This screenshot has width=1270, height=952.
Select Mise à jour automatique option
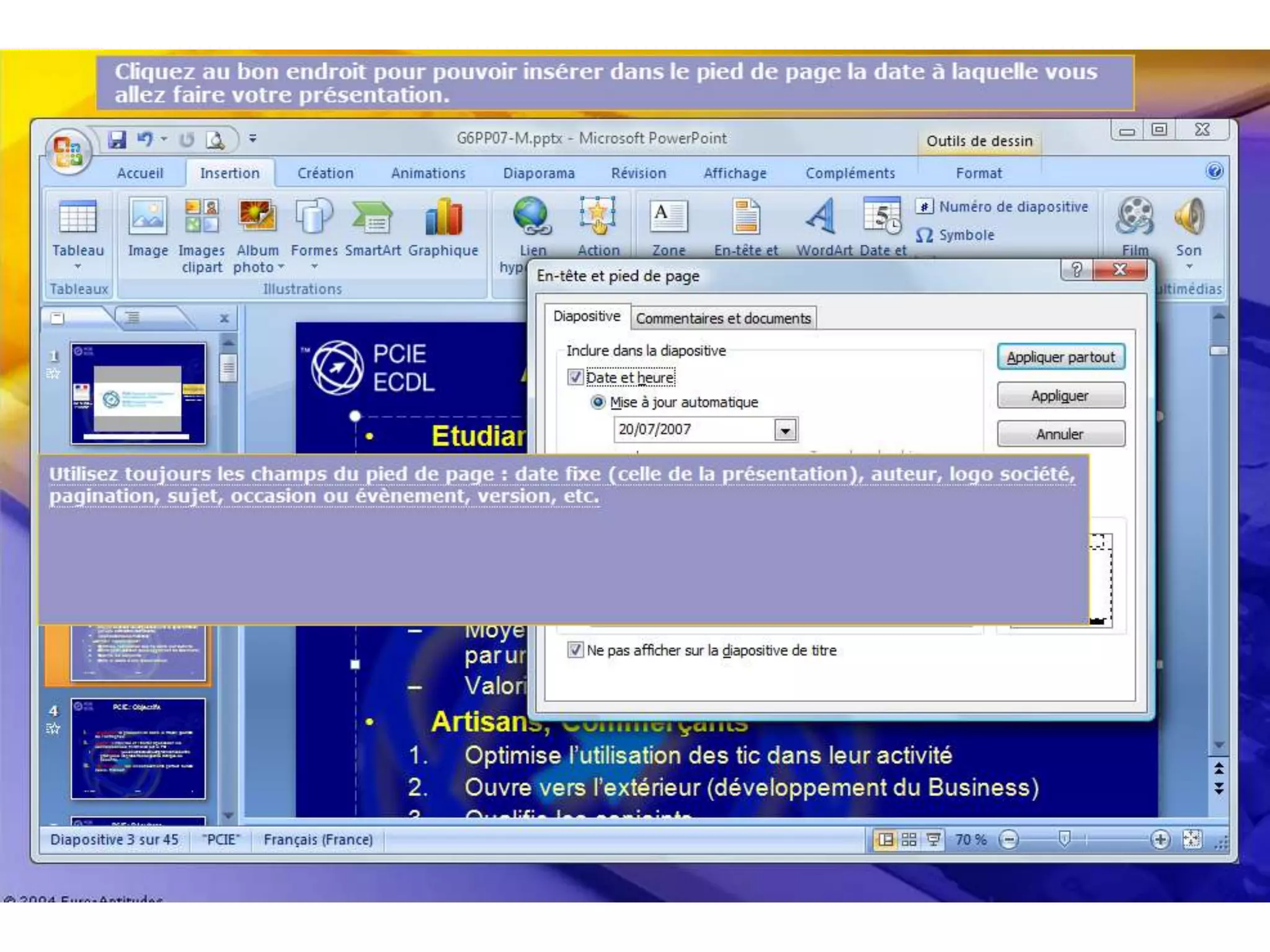pos(598,402)
